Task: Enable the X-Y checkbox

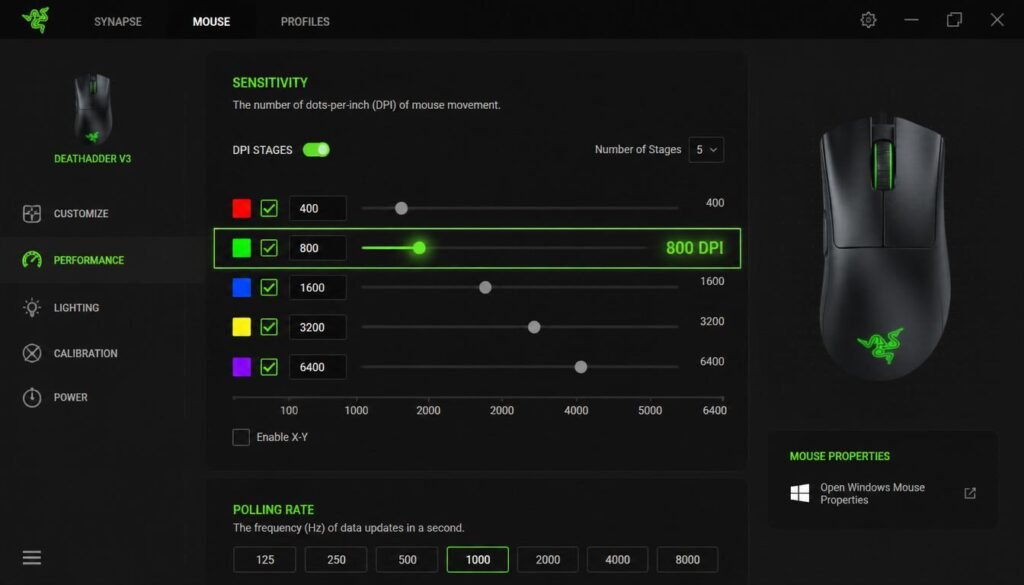Action: pos(241,437)
